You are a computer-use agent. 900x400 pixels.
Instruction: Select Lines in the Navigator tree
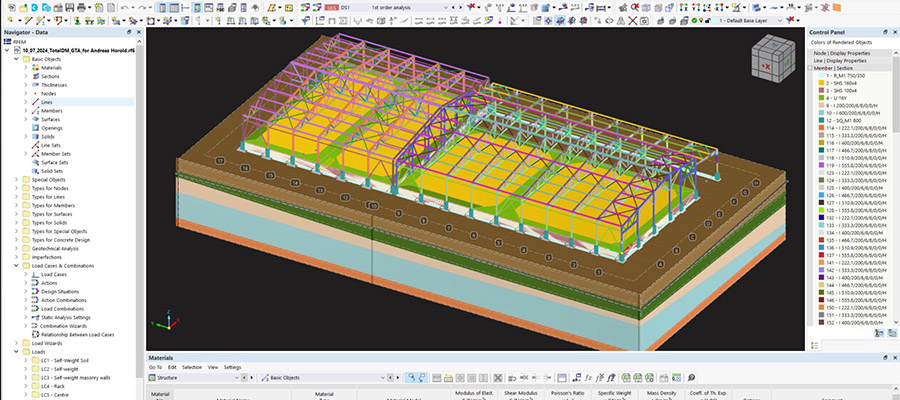tap(47, 102)
